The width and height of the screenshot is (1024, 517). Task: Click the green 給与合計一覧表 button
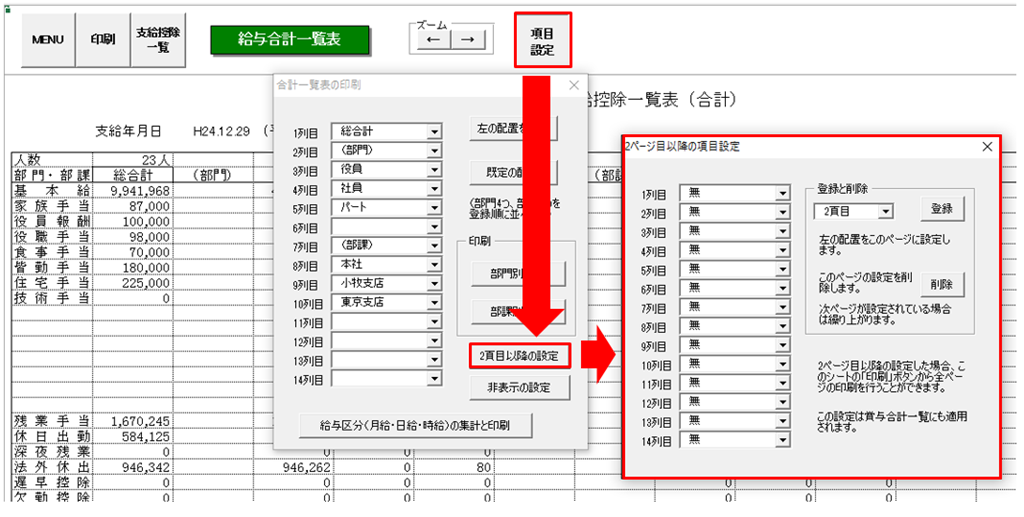pos(290,39)
